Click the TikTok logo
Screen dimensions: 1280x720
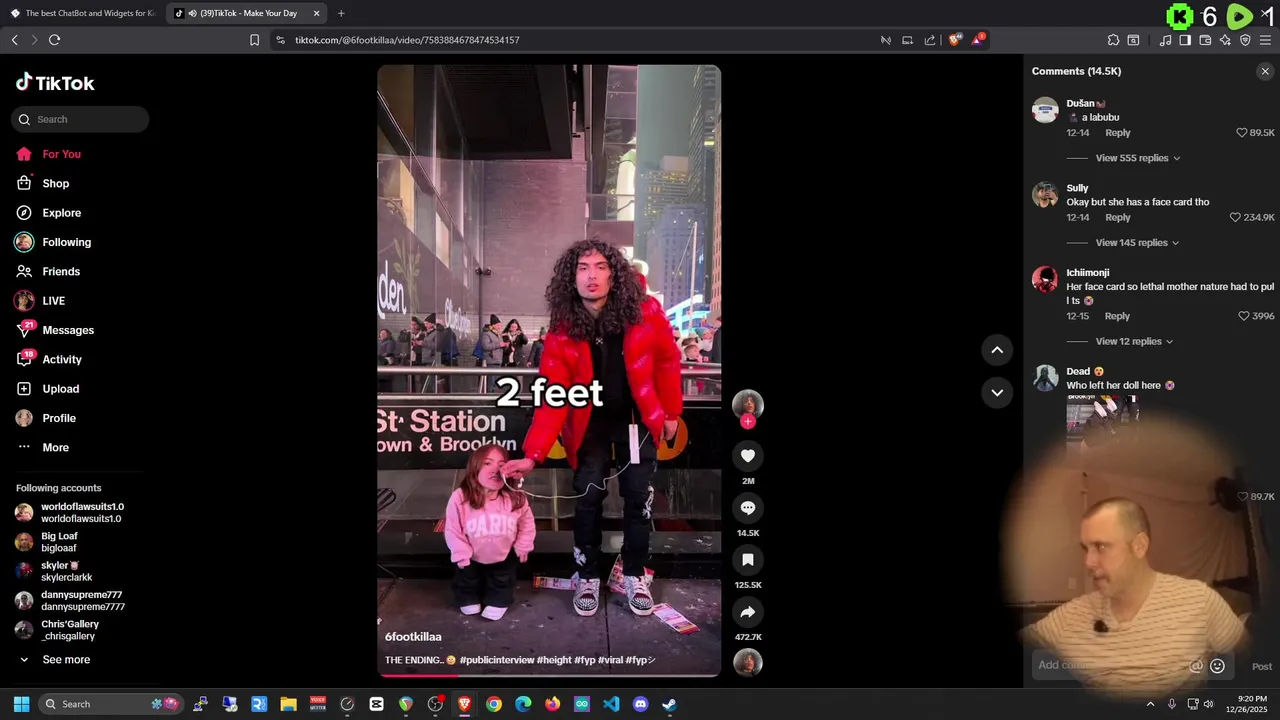(55, 83)
